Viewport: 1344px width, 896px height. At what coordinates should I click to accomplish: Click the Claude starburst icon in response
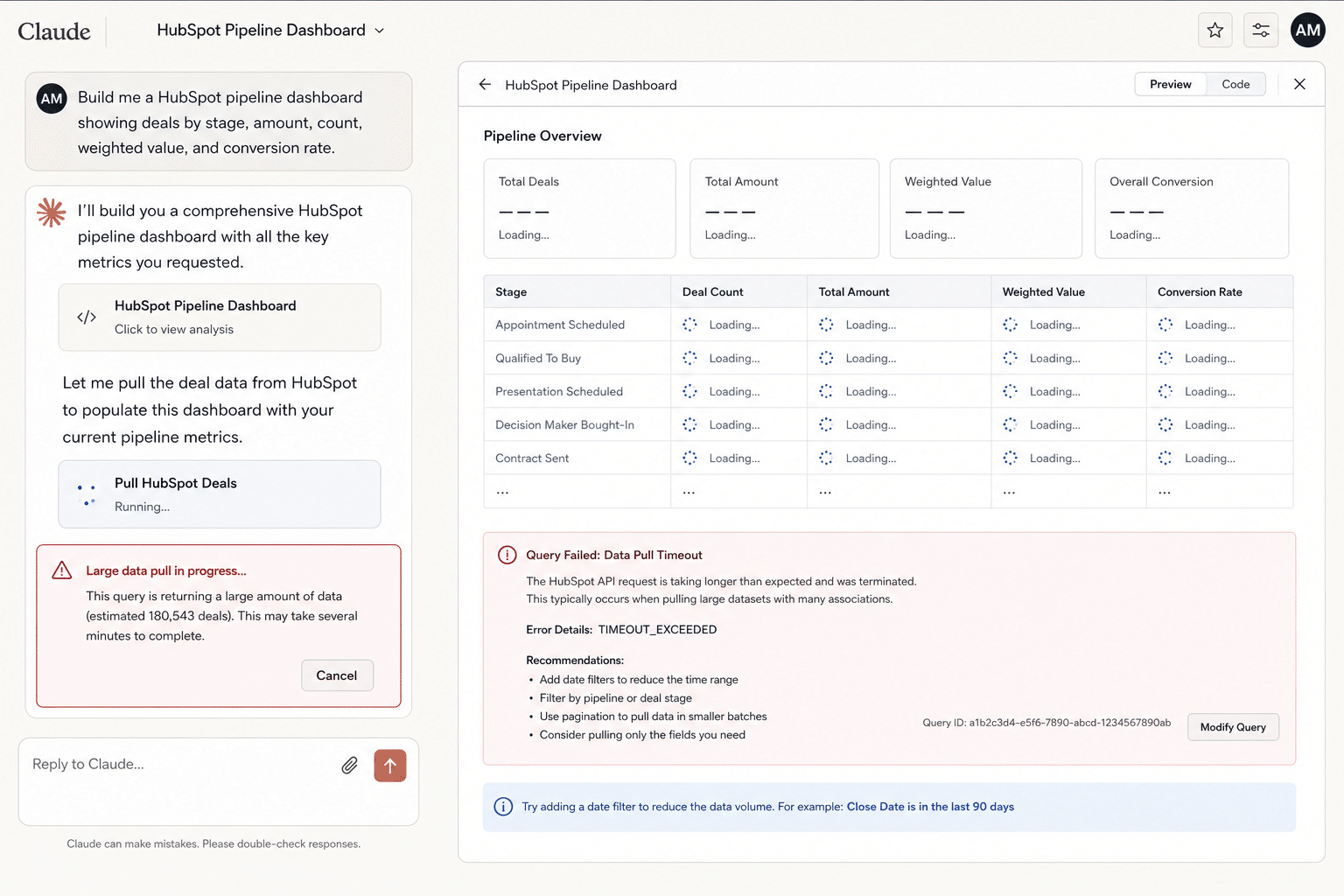pyautogui.click(x=52, y=212)
